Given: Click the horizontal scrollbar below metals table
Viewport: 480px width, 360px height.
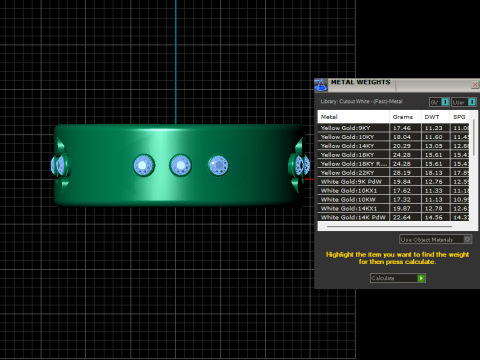Looking at the screenshot, I should [389, 227].
